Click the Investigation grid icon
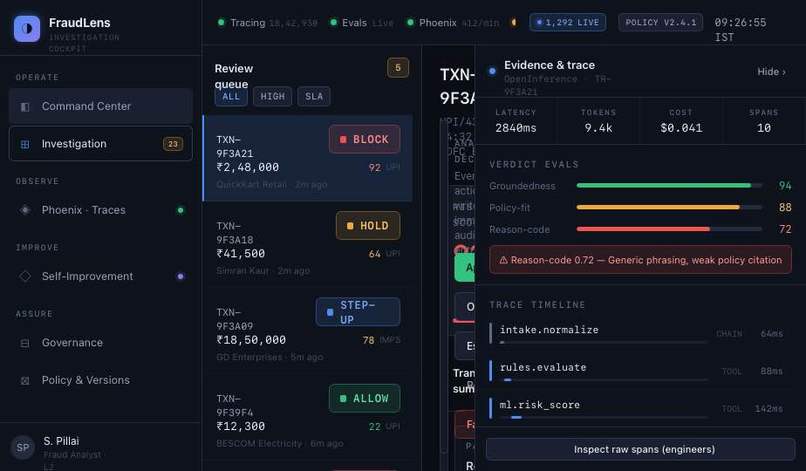Viewport: 806px width, 471px height. click(x=25, y=144)
